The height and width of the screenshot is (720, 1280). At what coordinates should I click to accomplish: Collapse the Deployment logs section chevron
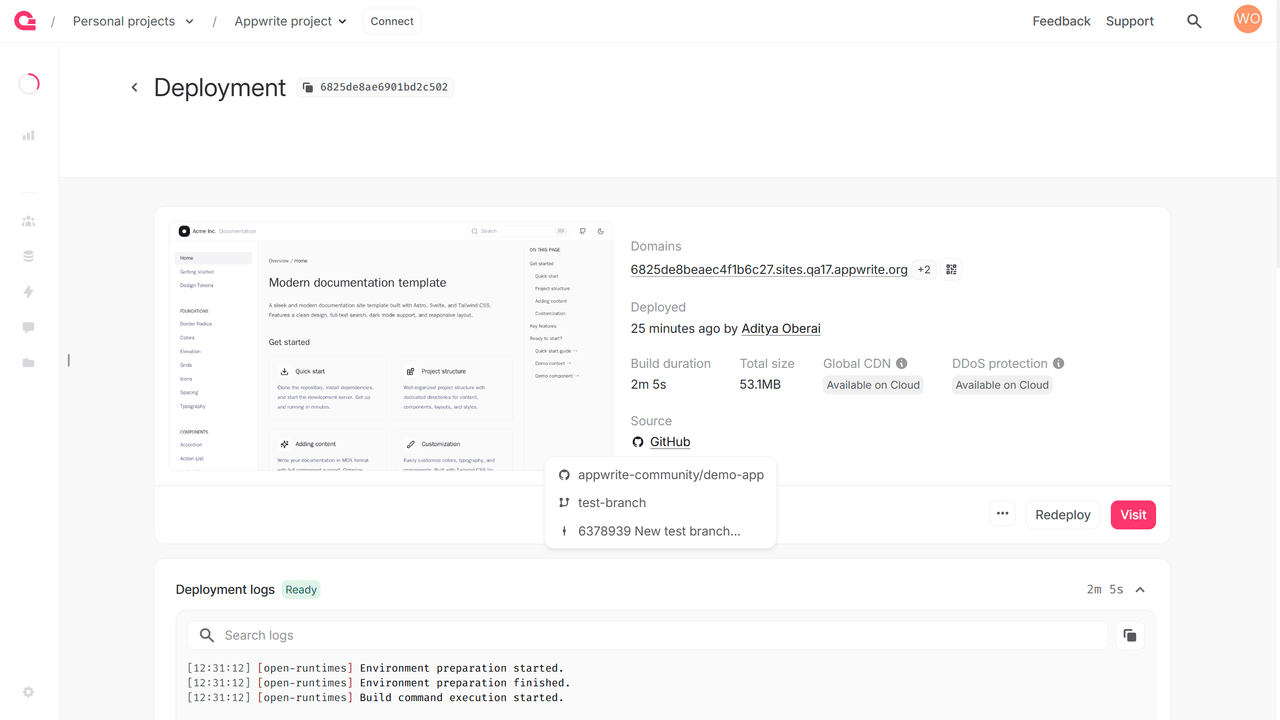coord(1140,590)
